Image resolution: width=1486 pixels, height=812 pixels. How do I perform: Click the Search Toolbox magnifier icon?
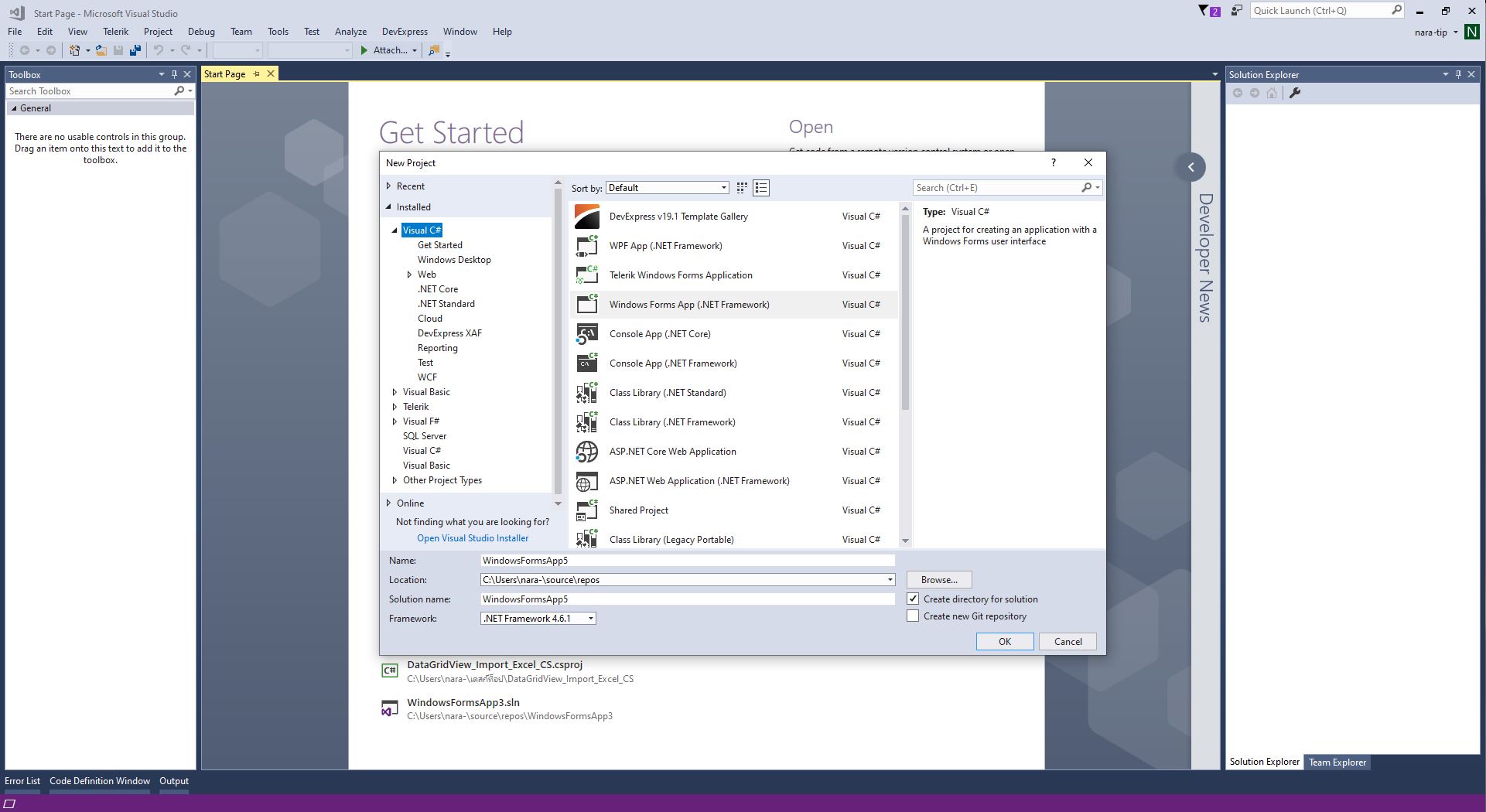179,91
